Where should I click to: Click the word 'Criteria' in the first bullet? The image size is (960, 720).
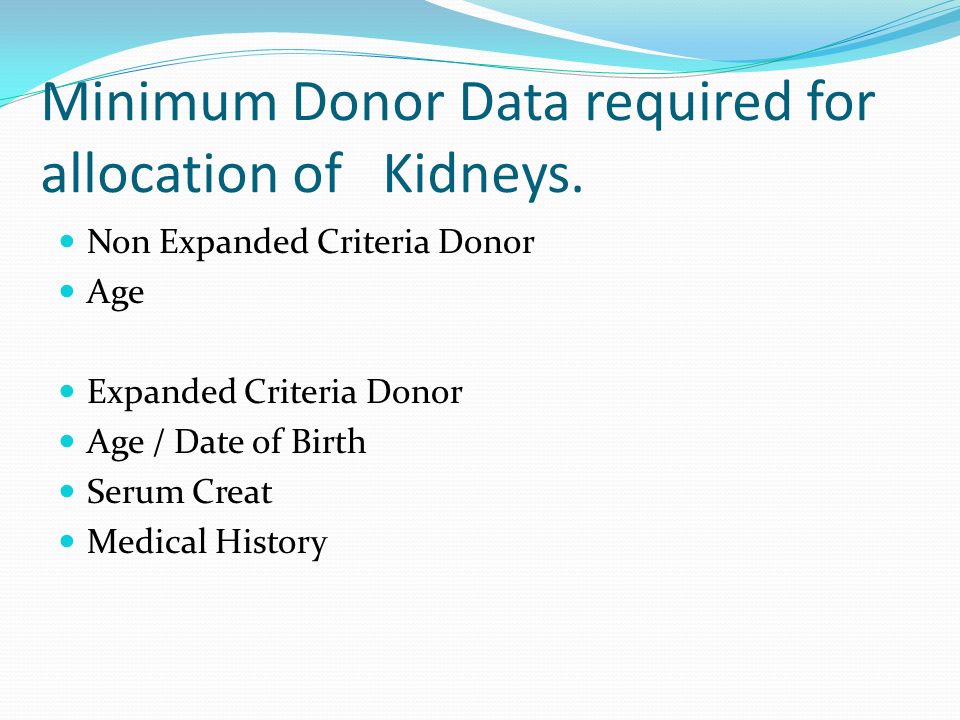pos(373,241)
